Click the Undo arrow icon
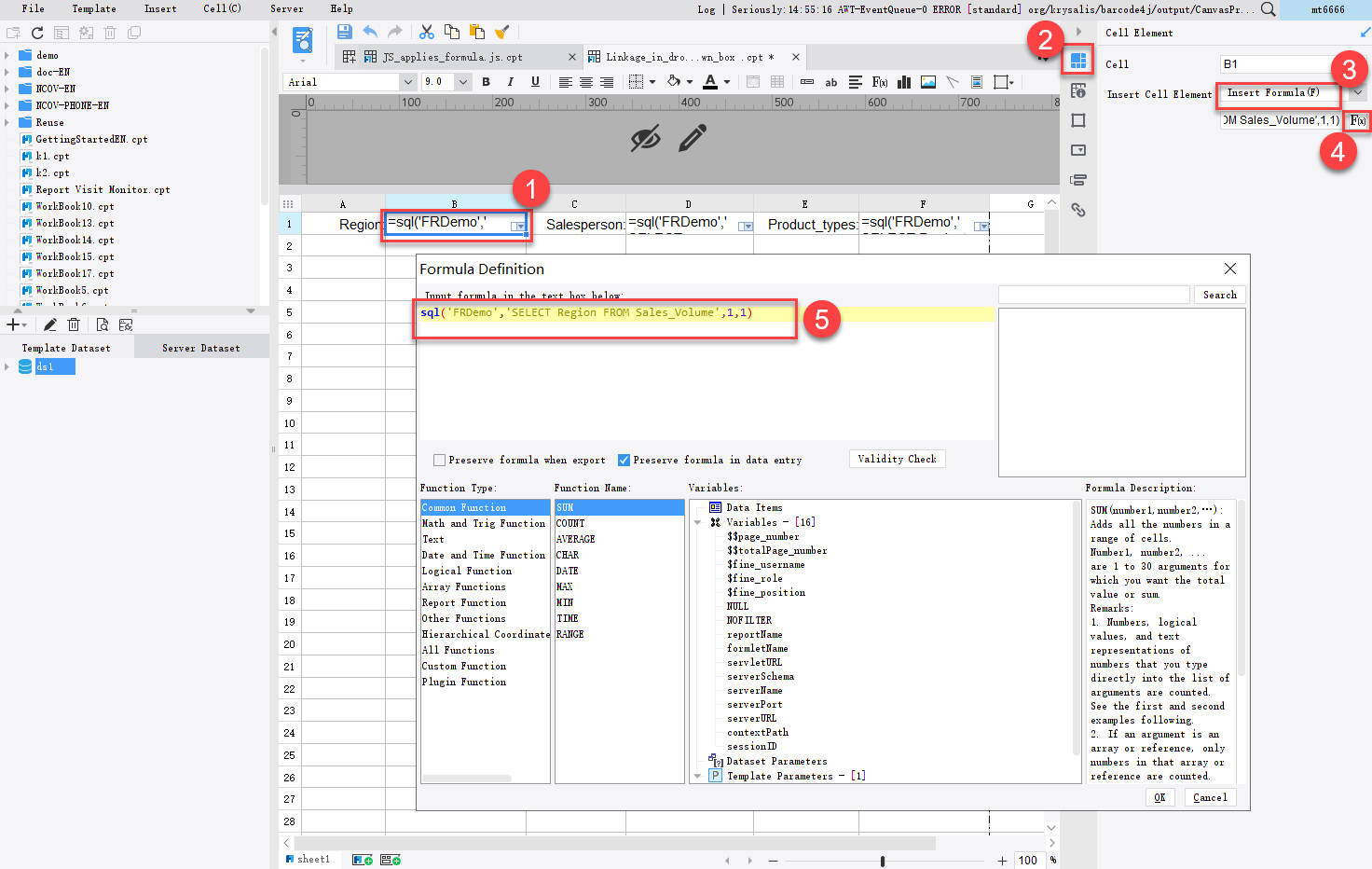This screenshot has height=869, width=1372. [370, 32]
